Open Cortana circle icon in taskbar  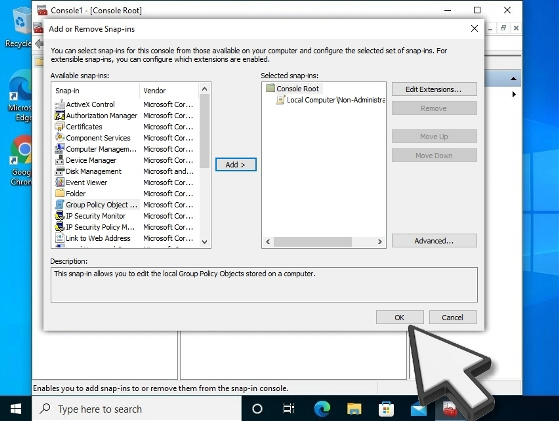(257, 409)
